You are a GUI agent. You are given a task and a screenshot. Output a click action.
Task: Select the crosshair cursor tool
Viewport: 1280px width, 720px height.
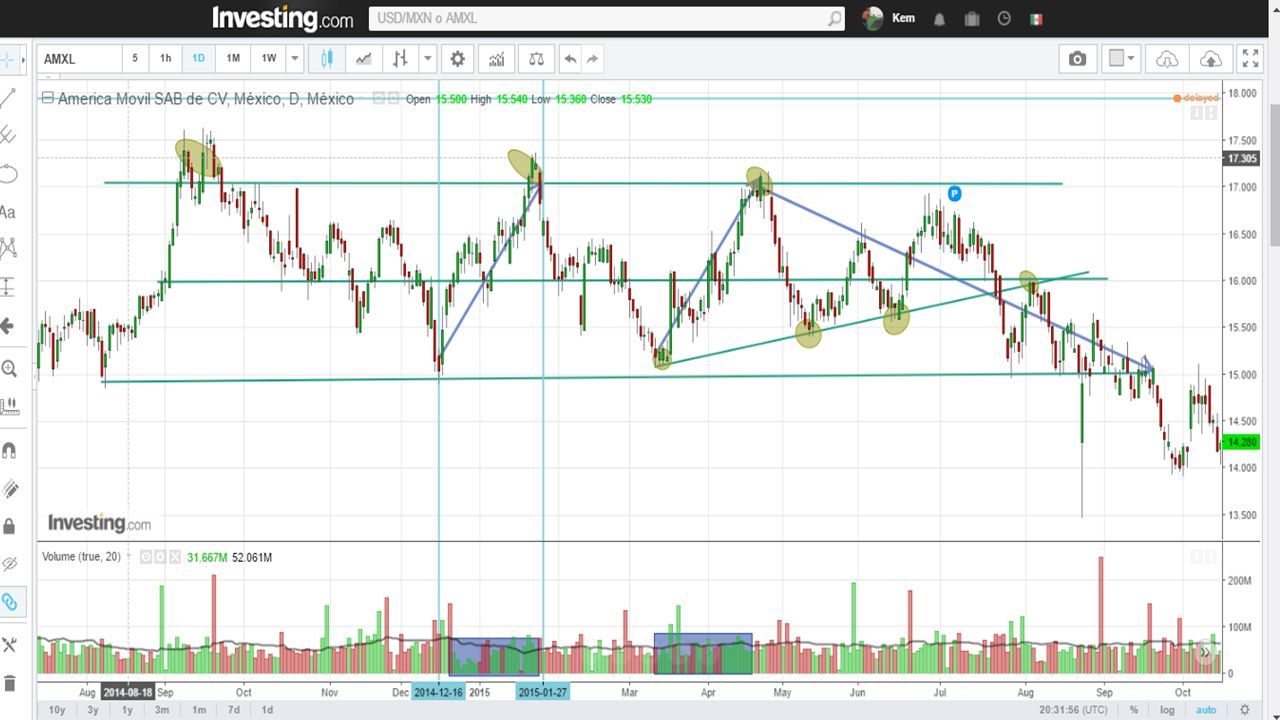(9, 60)
